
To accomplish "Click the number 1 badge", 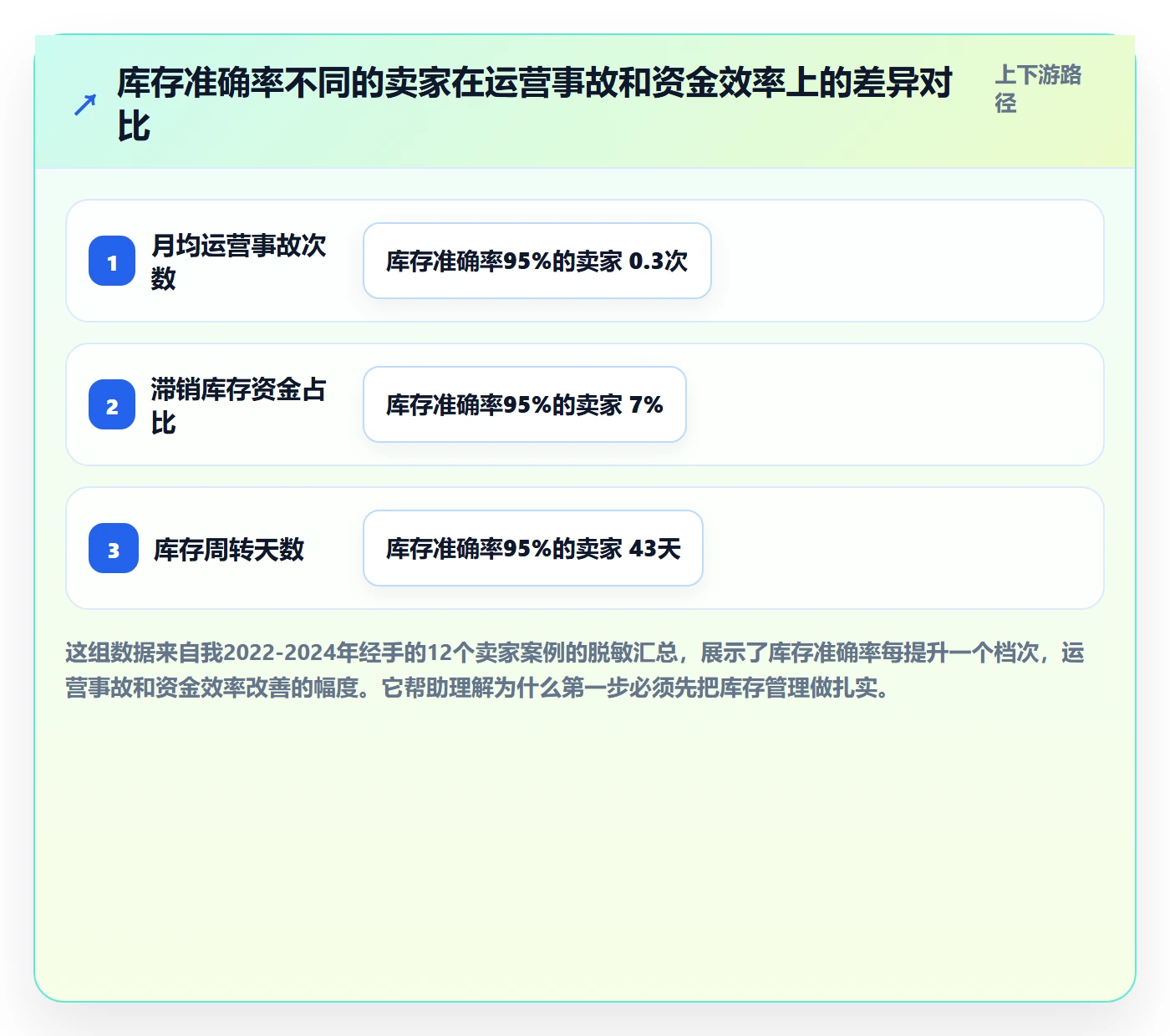I will click(x=112, y=261).
